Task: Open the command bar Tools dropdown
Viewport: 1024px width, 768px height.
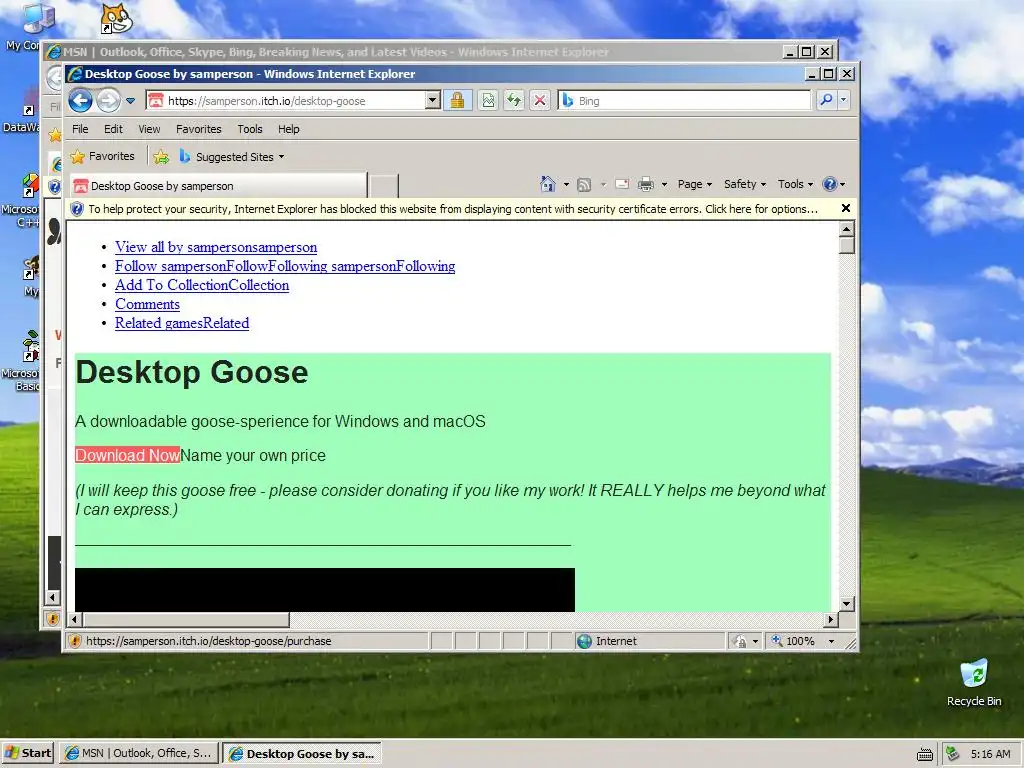Action: pos(795,184)
